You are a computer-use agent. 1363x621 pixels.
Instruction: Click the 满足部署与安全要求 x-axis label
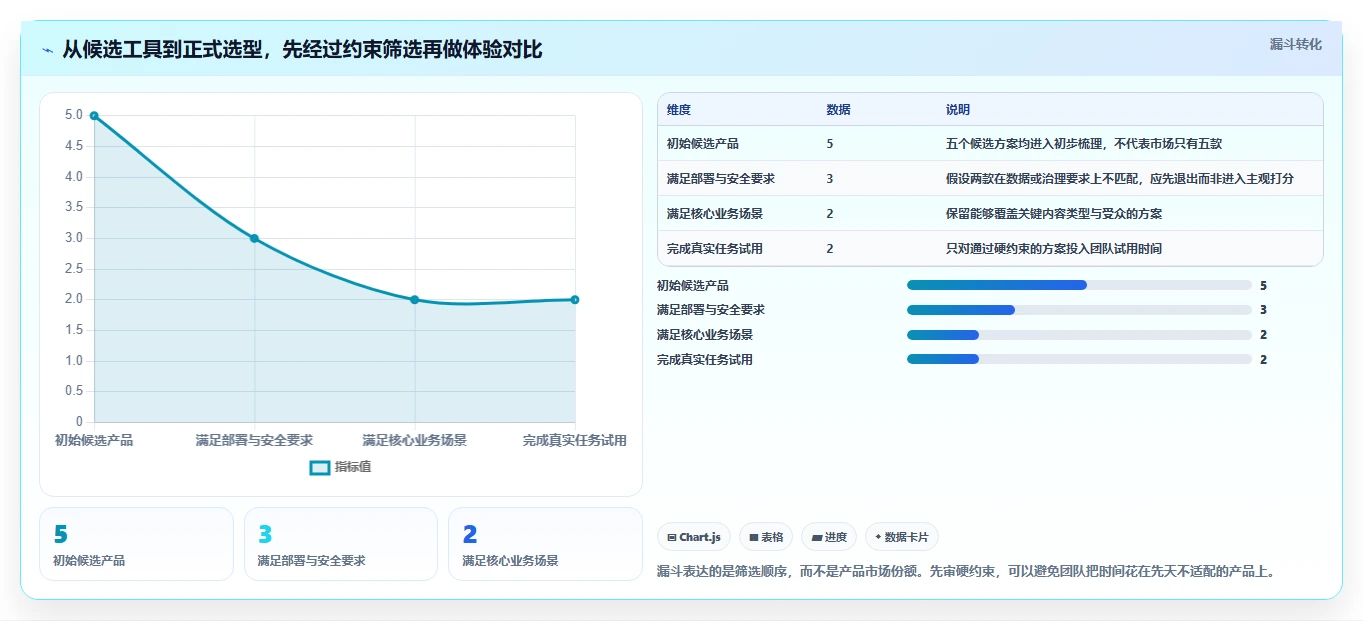254,440
